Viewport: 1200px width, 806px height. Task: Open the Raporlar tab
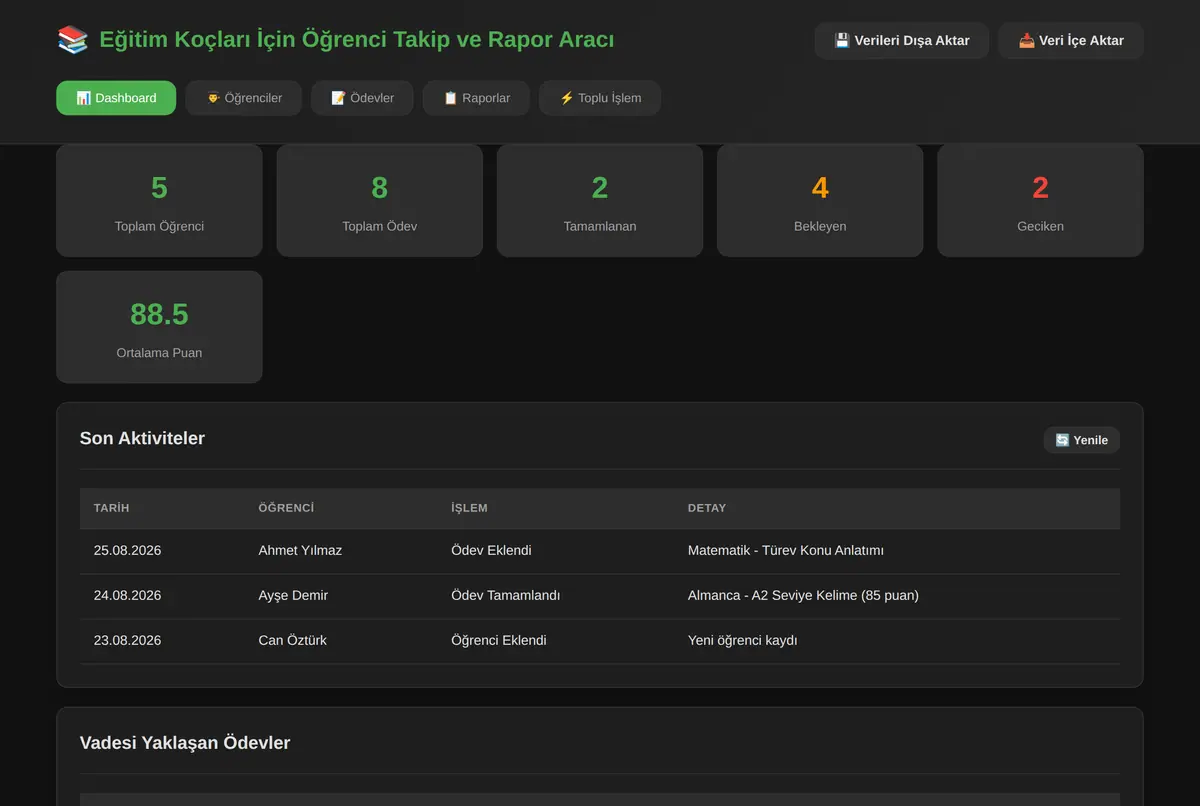pyautogui.click(x=476, y=98)
